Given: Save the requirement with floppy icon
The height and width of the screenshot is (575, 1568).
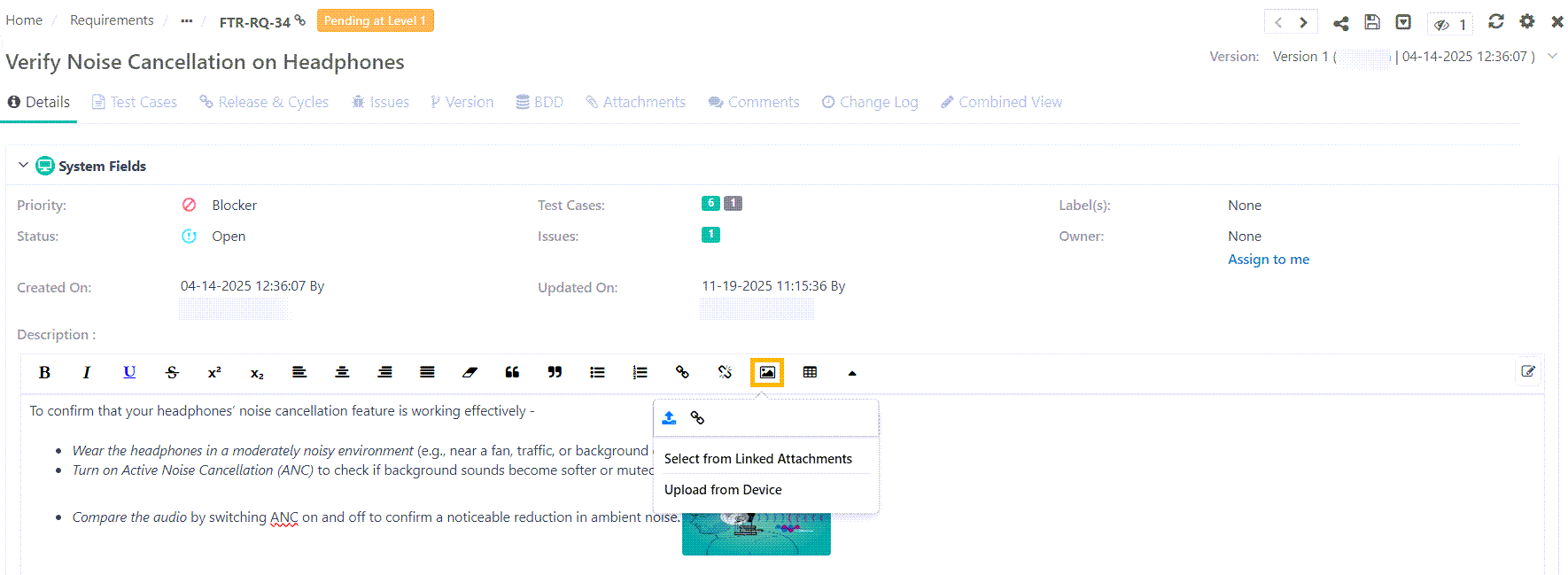Looking at the screenshot, I should [x=1372, y=22].
